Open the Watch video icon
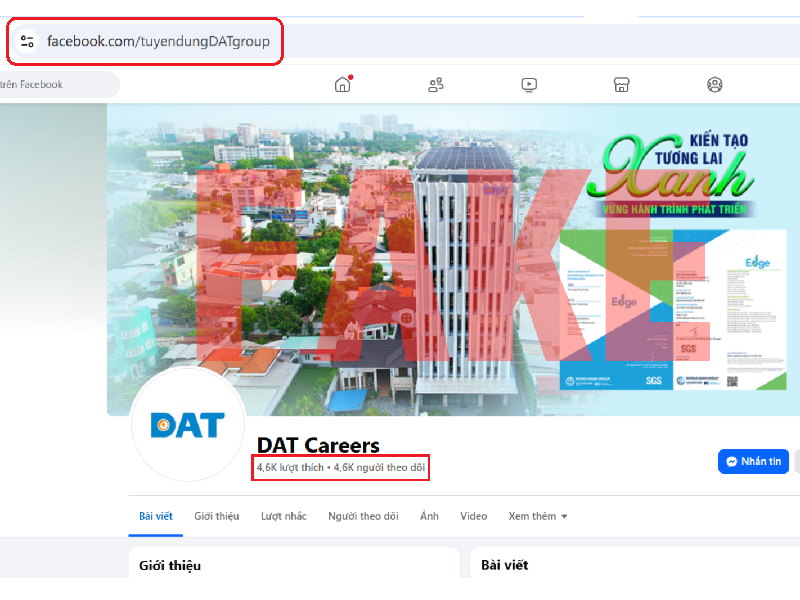 pyautogui.click(x=529, y=84)
